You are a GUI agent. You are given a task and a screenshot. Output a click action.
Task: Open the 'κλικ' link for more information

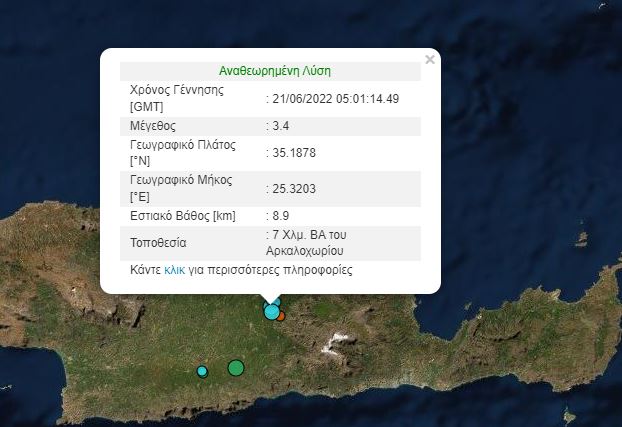174,270
